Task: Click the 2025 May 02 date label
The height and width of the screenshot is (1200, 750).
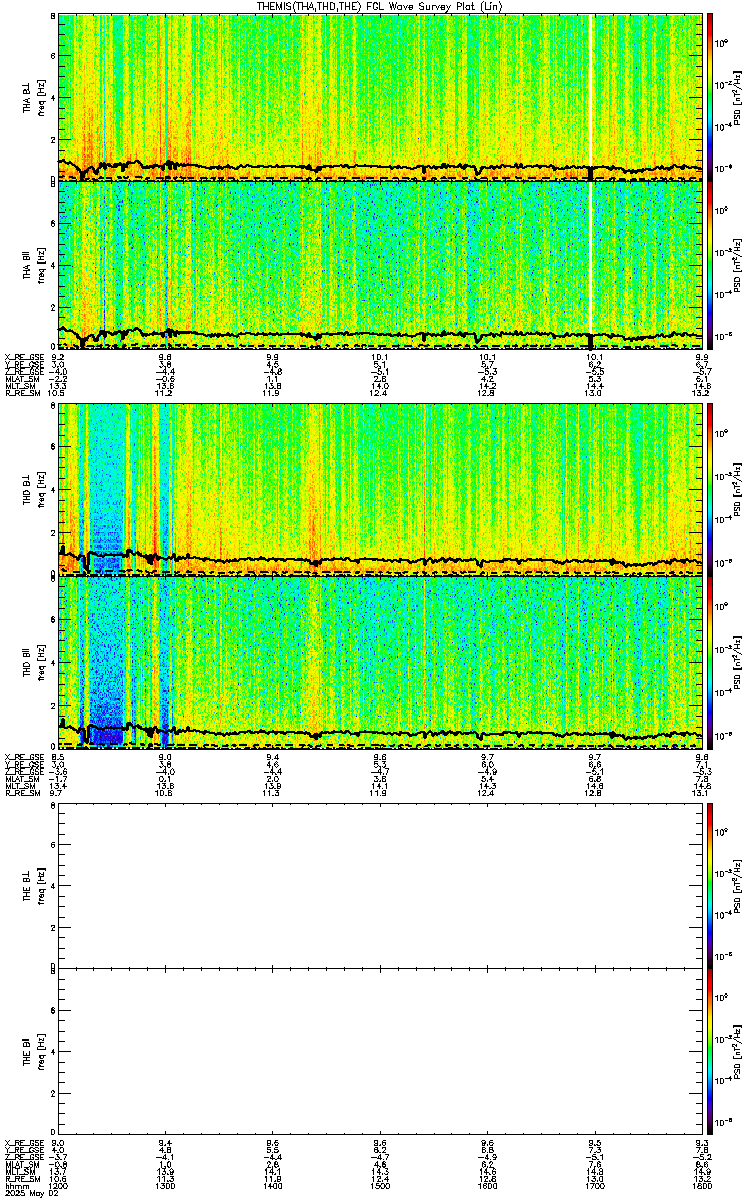Action: [28, 1191]
